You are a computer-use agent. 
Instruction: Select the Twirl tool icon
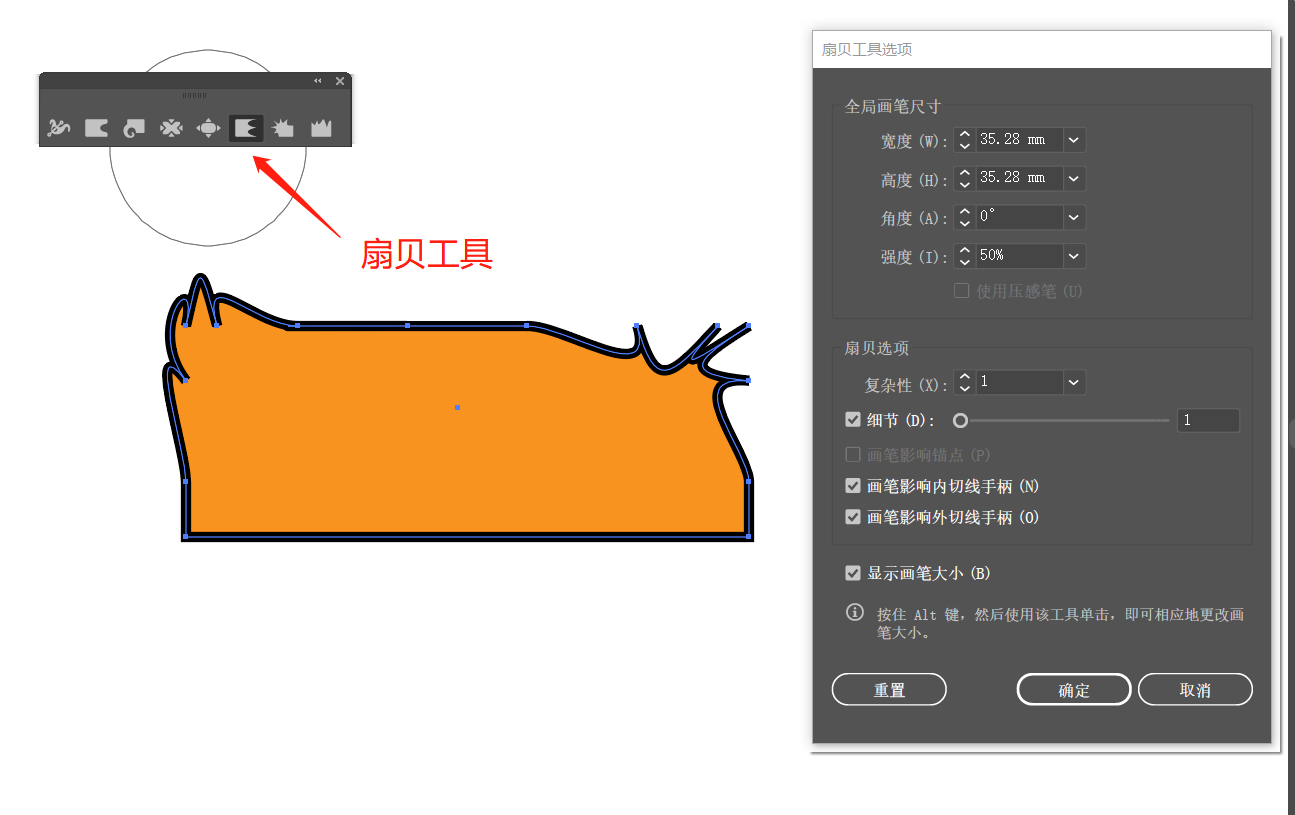[x=134, y=128]
